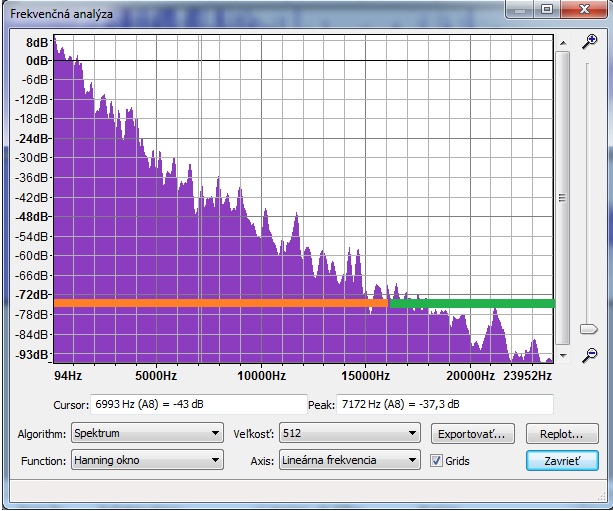Viewport: 613px width, 511px height.
Task: Click the zoom out magnifier icon
Action: click(x=590, y=354)
